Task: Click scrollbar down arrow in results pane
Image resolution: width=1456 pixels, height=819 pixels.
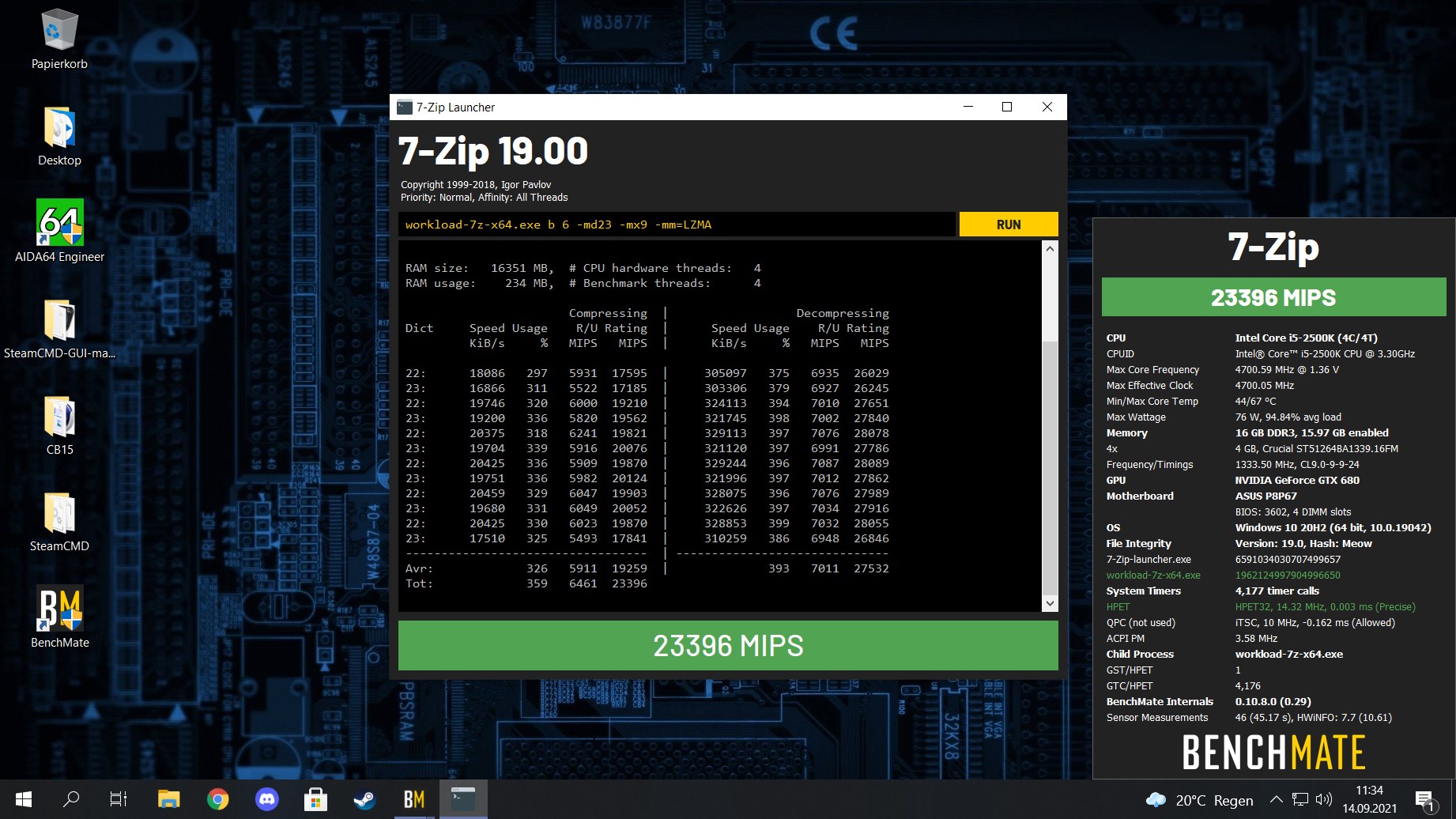Action: (1050, 603)
